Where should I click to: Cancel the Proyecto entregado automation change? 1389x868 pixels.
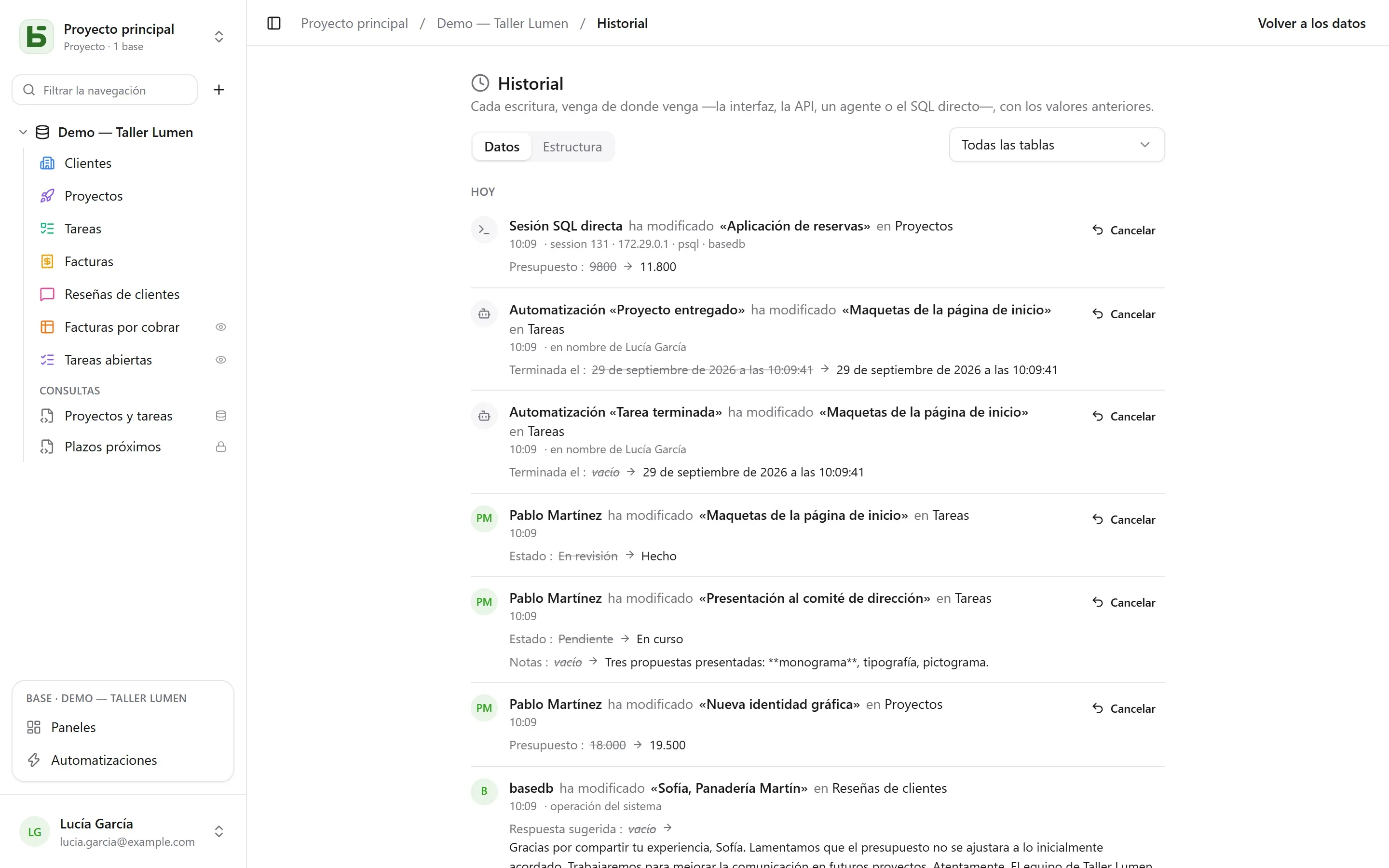tap(1123, 313)
